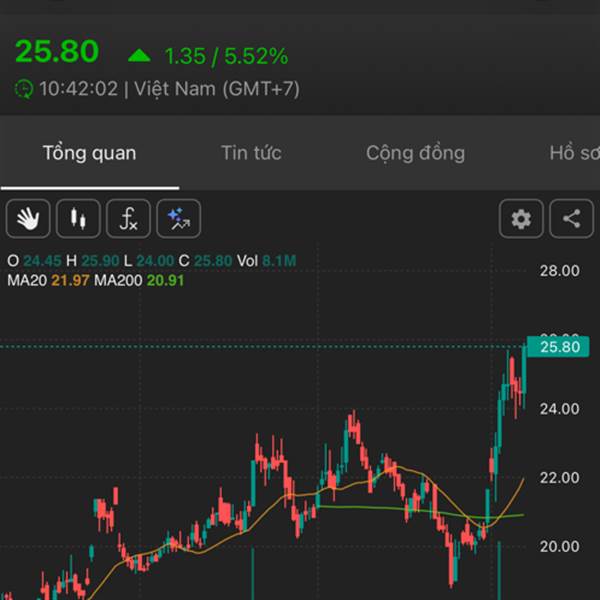Click the 1.35 / 5.52% change text
600x600 pixels.
226,56
